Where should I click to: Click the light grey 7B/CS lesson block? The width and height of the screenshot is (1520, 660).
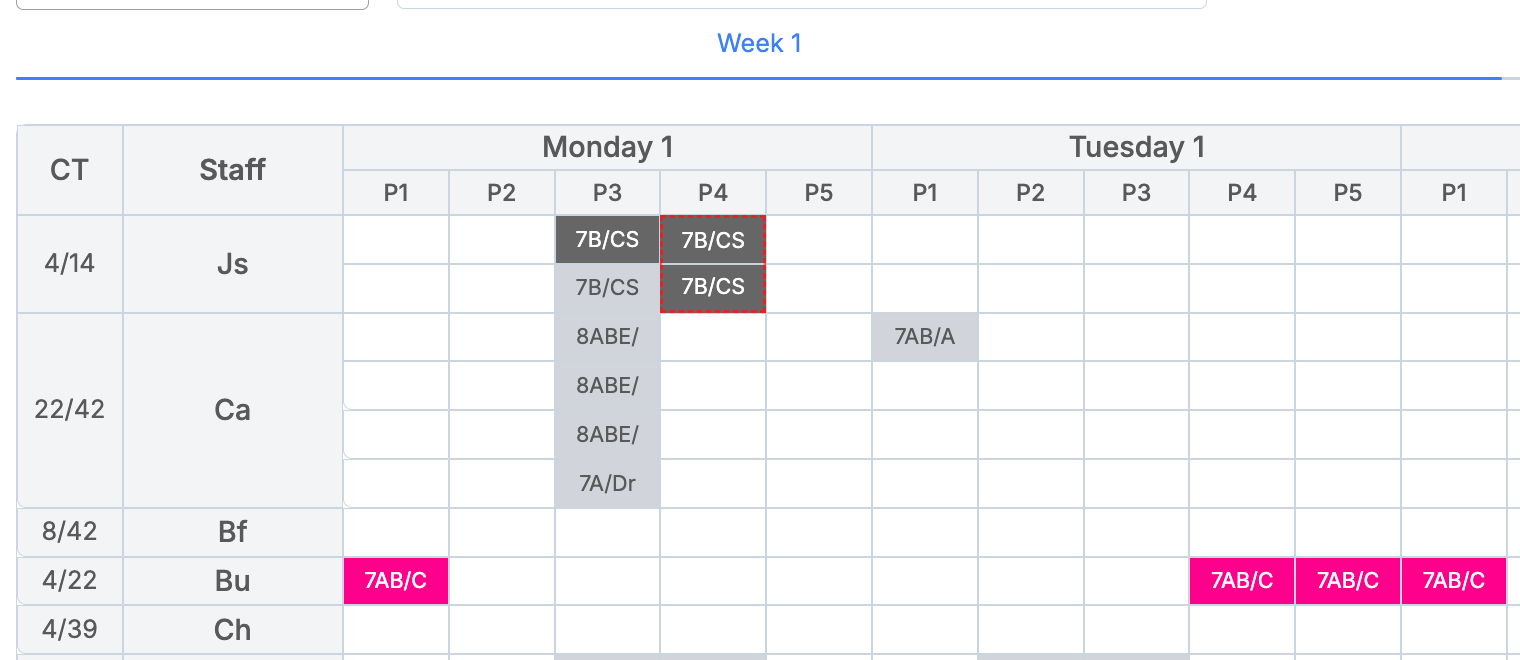[607, 287]
